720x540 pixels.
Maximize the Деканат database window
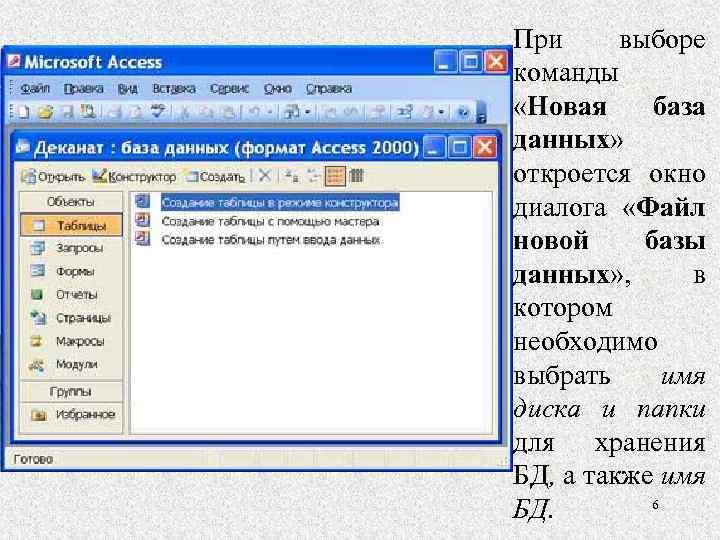tap(460, 147)
